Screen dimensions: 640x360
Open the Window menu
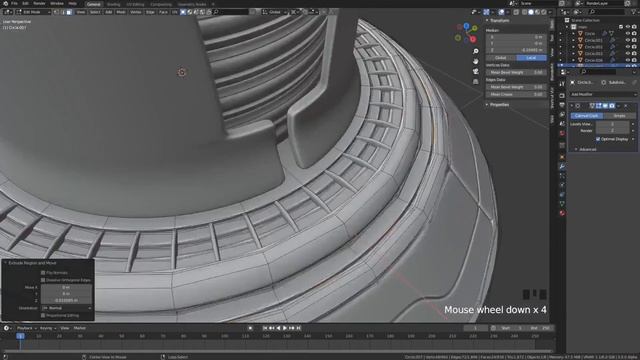click(57, 4)
